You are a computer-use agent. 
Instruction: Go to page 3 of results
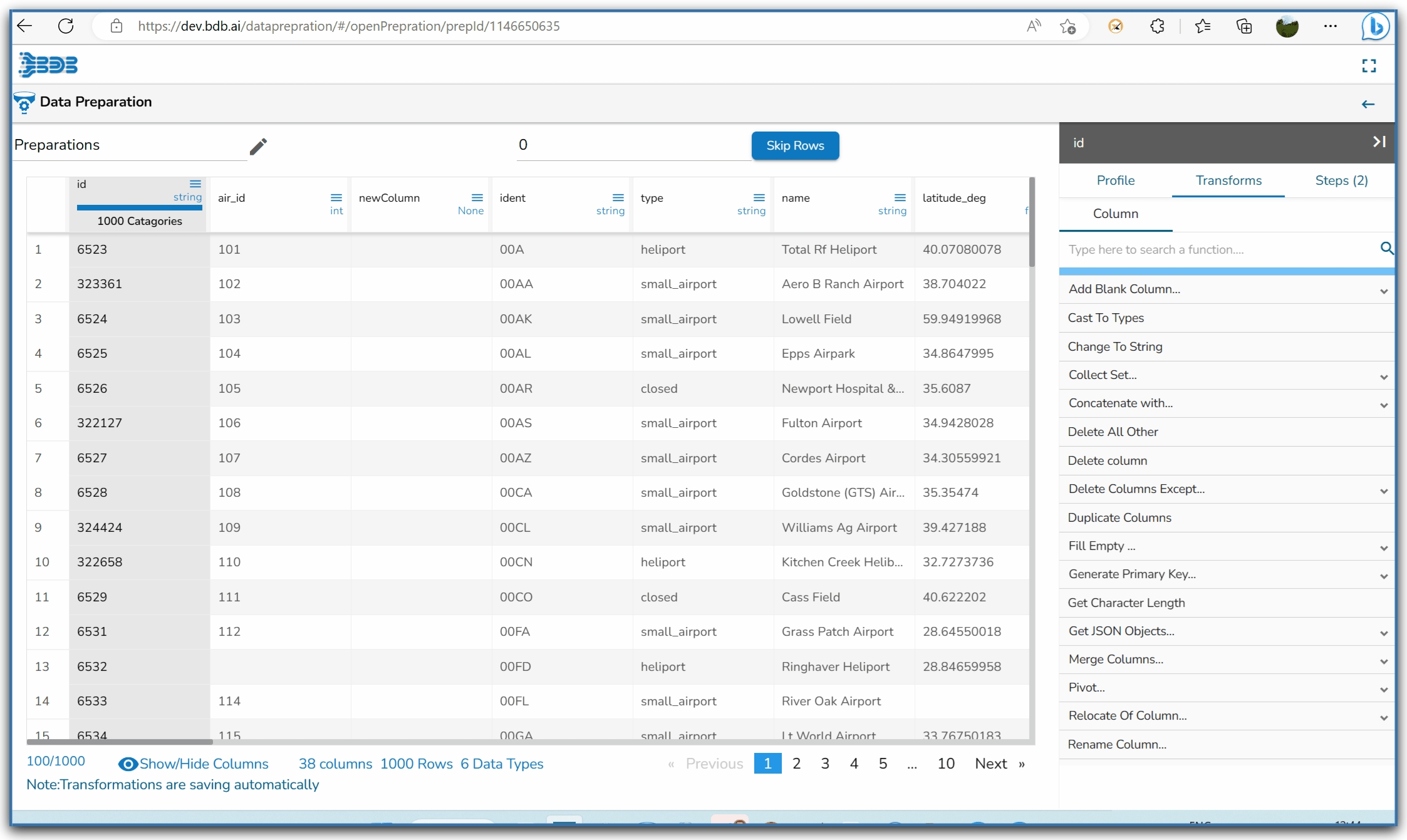[x=825, y=764]
